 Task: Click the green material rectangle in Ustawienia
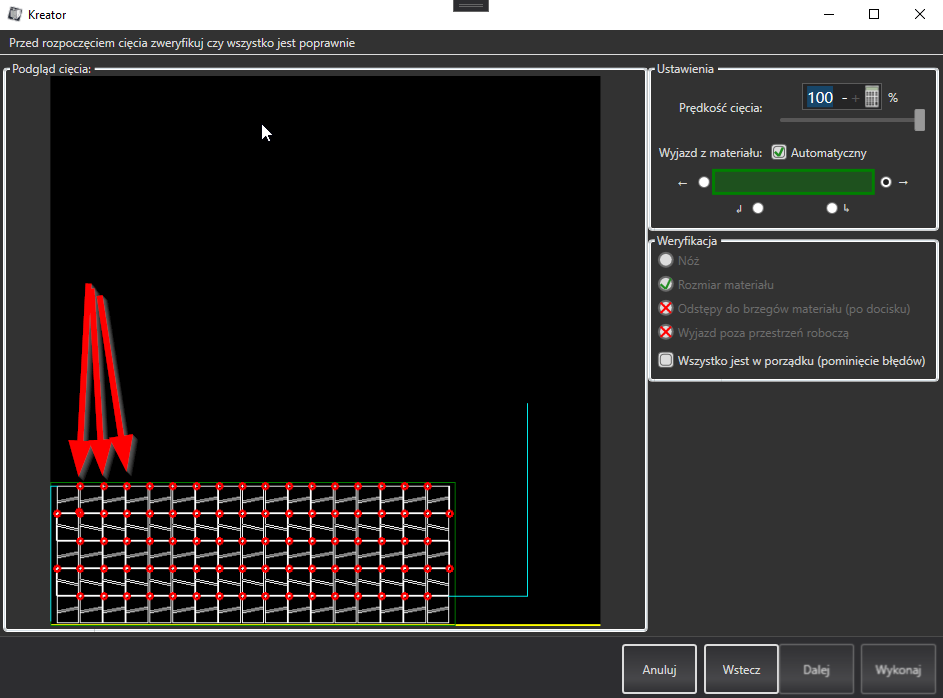[x=794, y=182]
